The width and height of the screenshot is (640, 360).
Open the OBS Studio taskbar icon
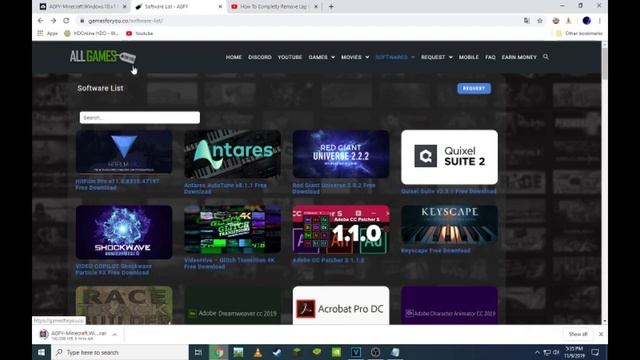point(376,352)
